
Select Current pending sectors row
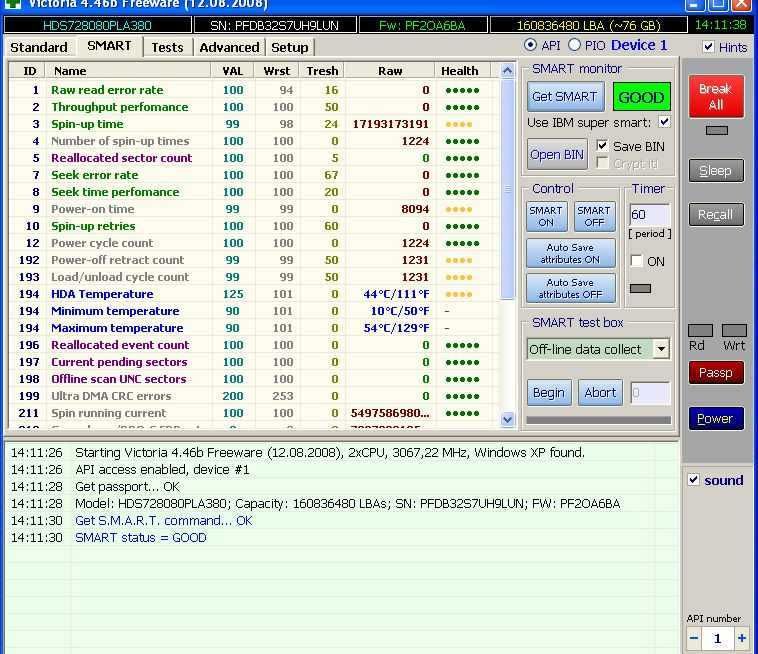(254, 362)
